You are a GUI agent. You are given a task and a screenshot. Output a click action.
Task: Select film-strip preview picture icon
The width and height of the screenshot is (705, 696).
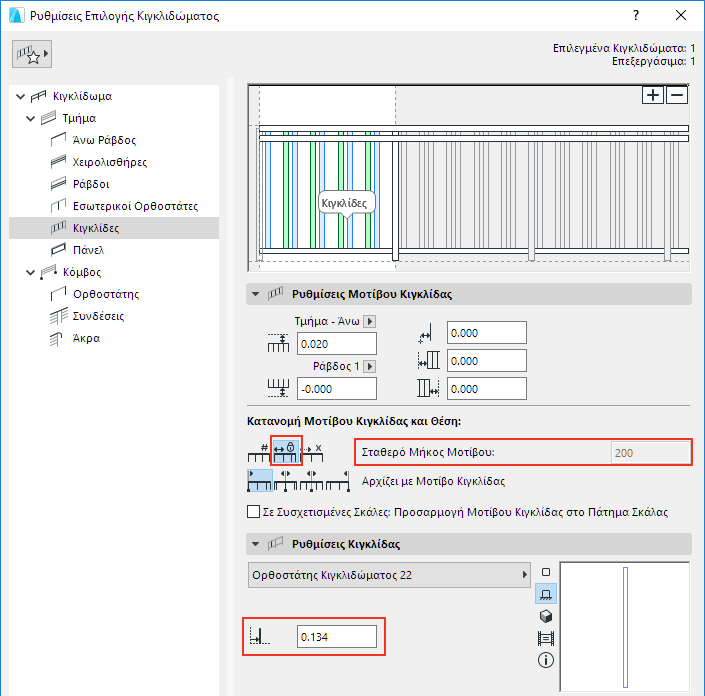pos(546,638)
